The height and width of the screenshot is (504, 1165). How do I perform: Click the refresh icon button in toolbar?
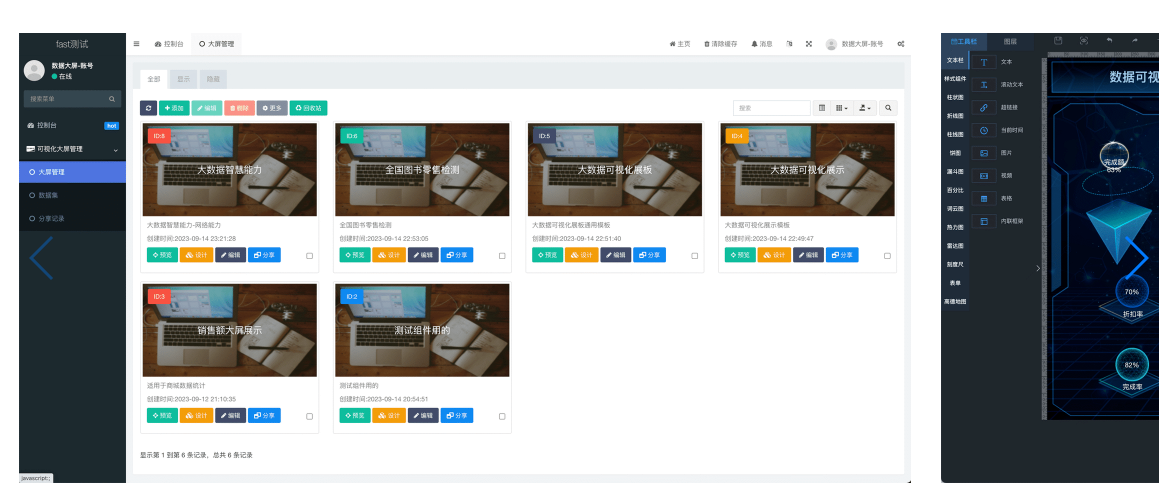click(x=149, y=108)
